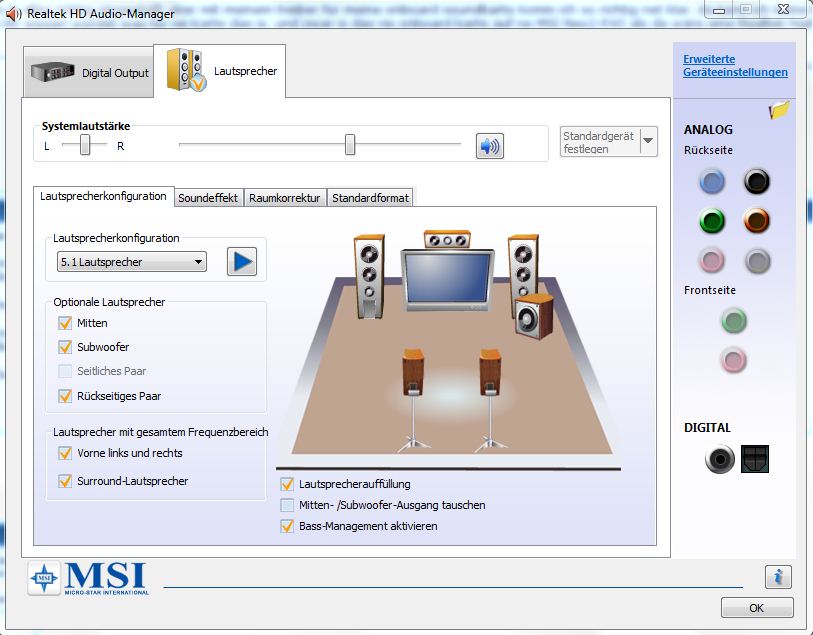Viewport: 813px width, 635px height.
Task: Uncheck the Subwoofer checkbox
Action: (65, 347)
